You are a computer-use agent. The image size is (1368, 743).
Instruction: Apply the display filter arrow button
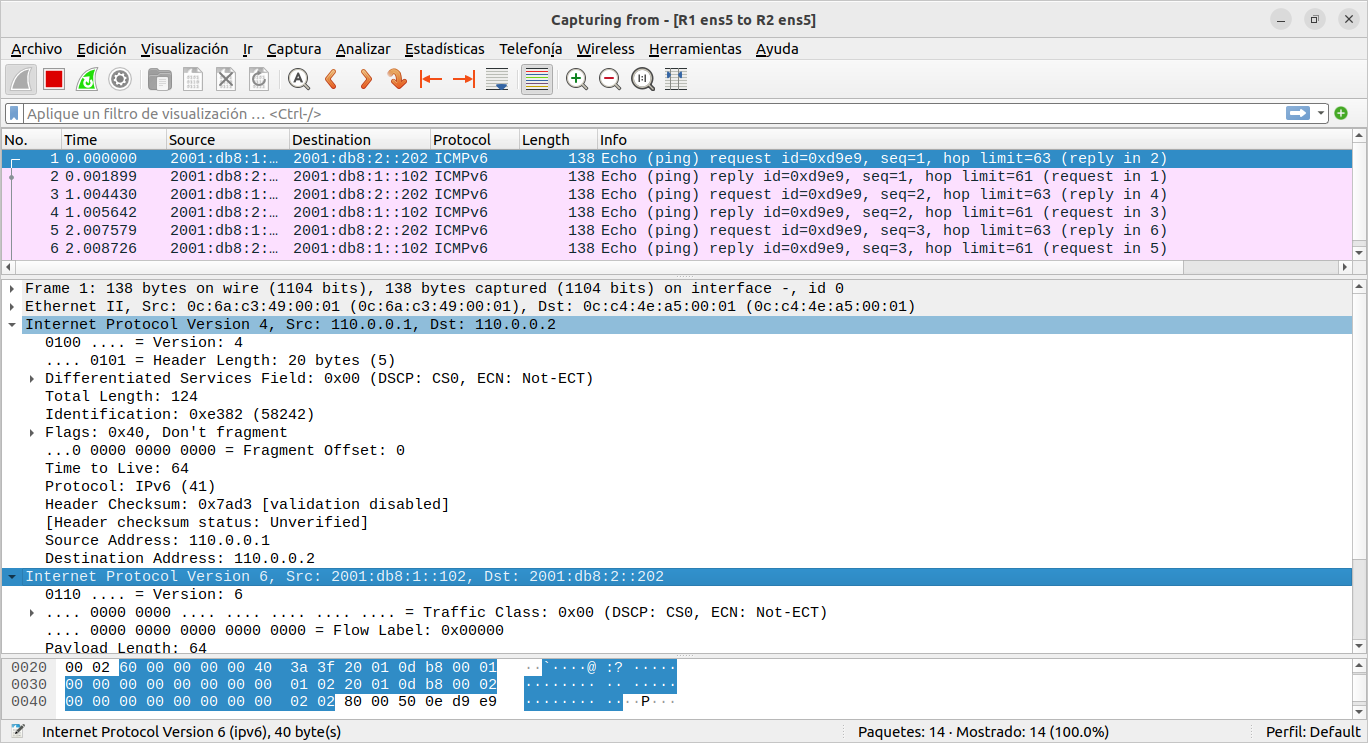(x=1298, y=113)
